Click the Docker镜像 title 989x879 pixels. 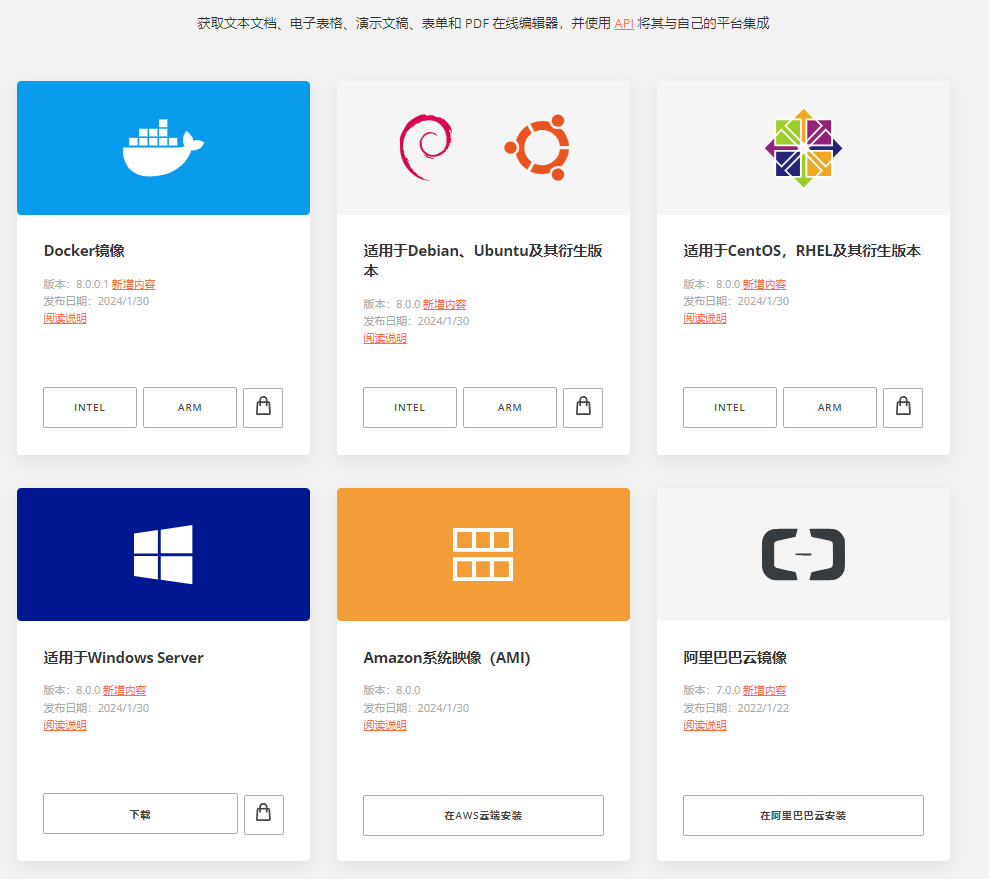coord(84,251)
